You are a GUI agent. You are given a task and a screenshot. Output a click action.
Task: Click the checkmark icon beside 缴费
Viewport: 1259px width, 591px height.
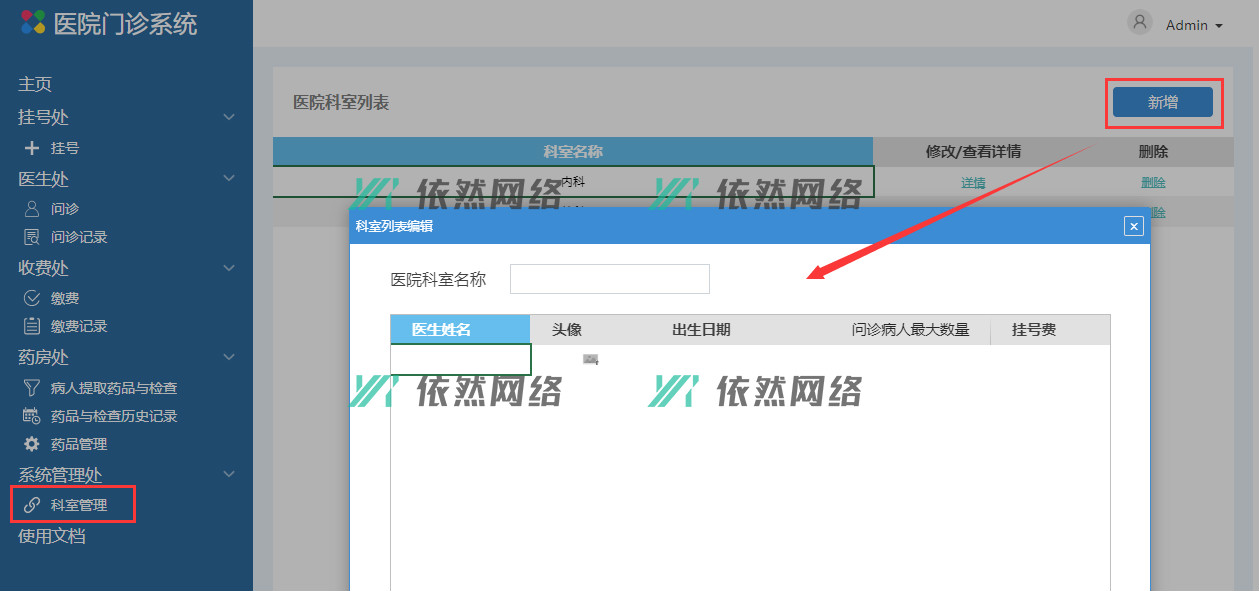click(x=32, y=298)
